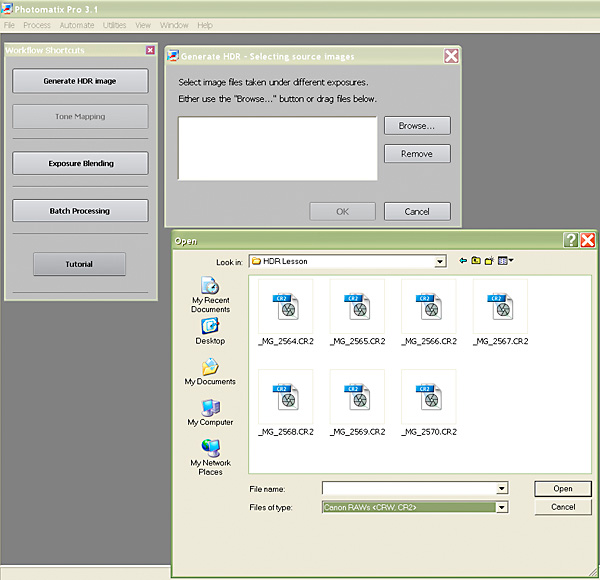This screenshot has width=600, height=580.
Task: Open the View menu
Action: [143, 25]
